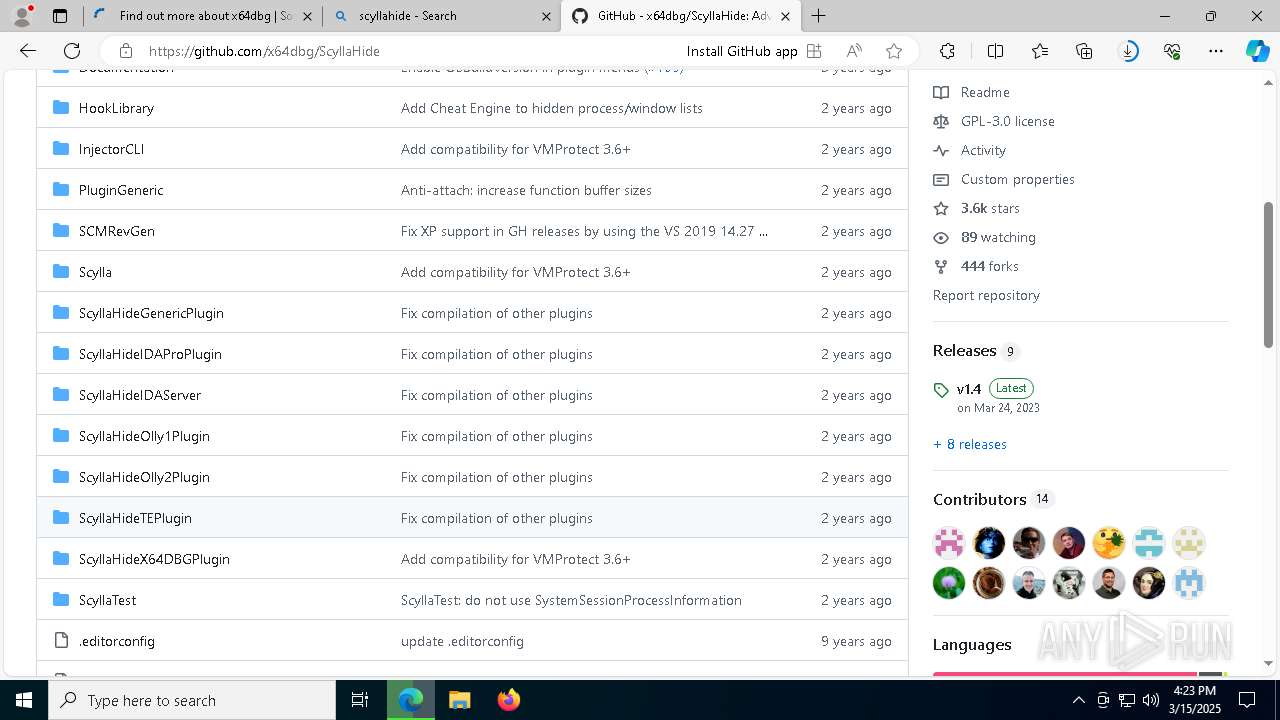
Task: Click the address bar URL field
Action: (264, 51)
